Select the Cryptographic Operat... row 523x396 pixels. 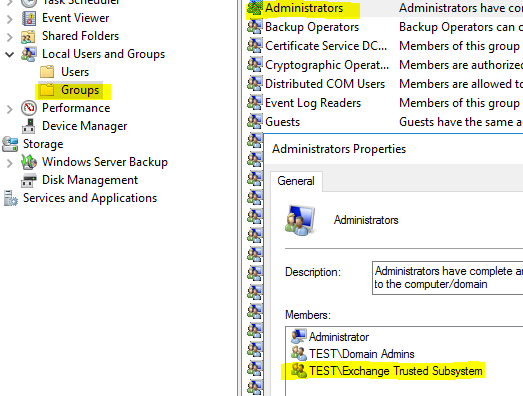[x=385, y=65]
